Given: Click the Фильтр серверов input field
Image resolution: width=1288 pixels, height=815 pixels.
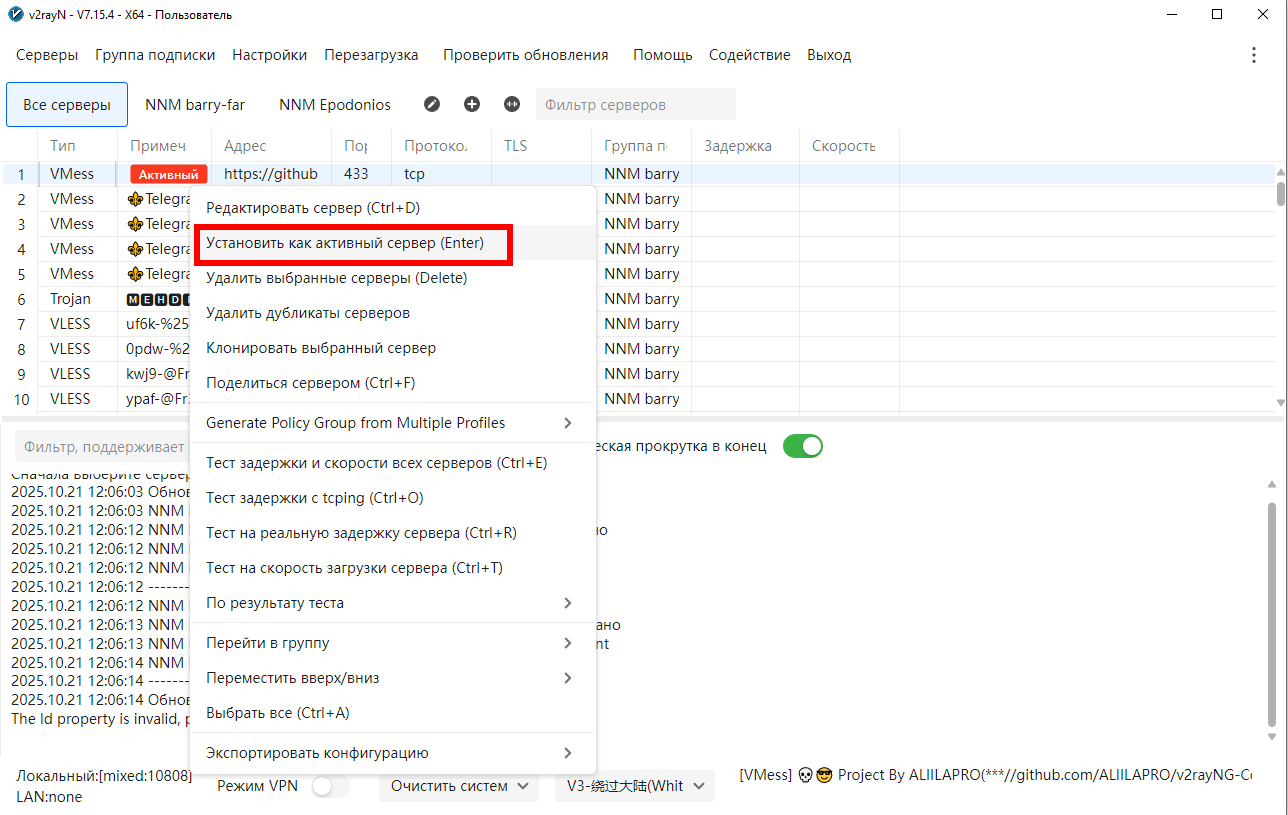Looking at the screenshot, I should [635, 105].
